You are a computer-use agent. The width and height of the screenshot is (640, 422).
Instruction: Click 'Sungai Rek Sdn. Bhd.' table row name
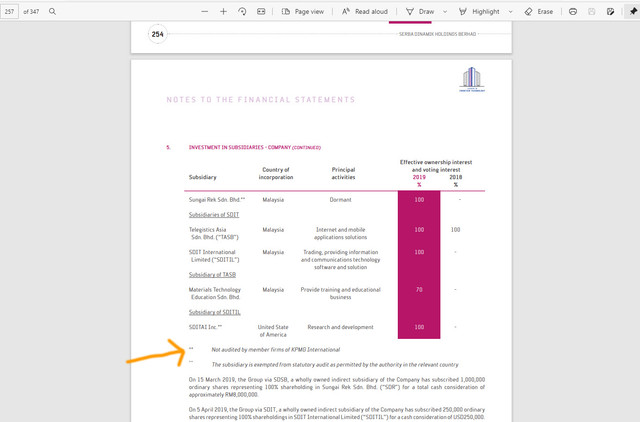217,200
